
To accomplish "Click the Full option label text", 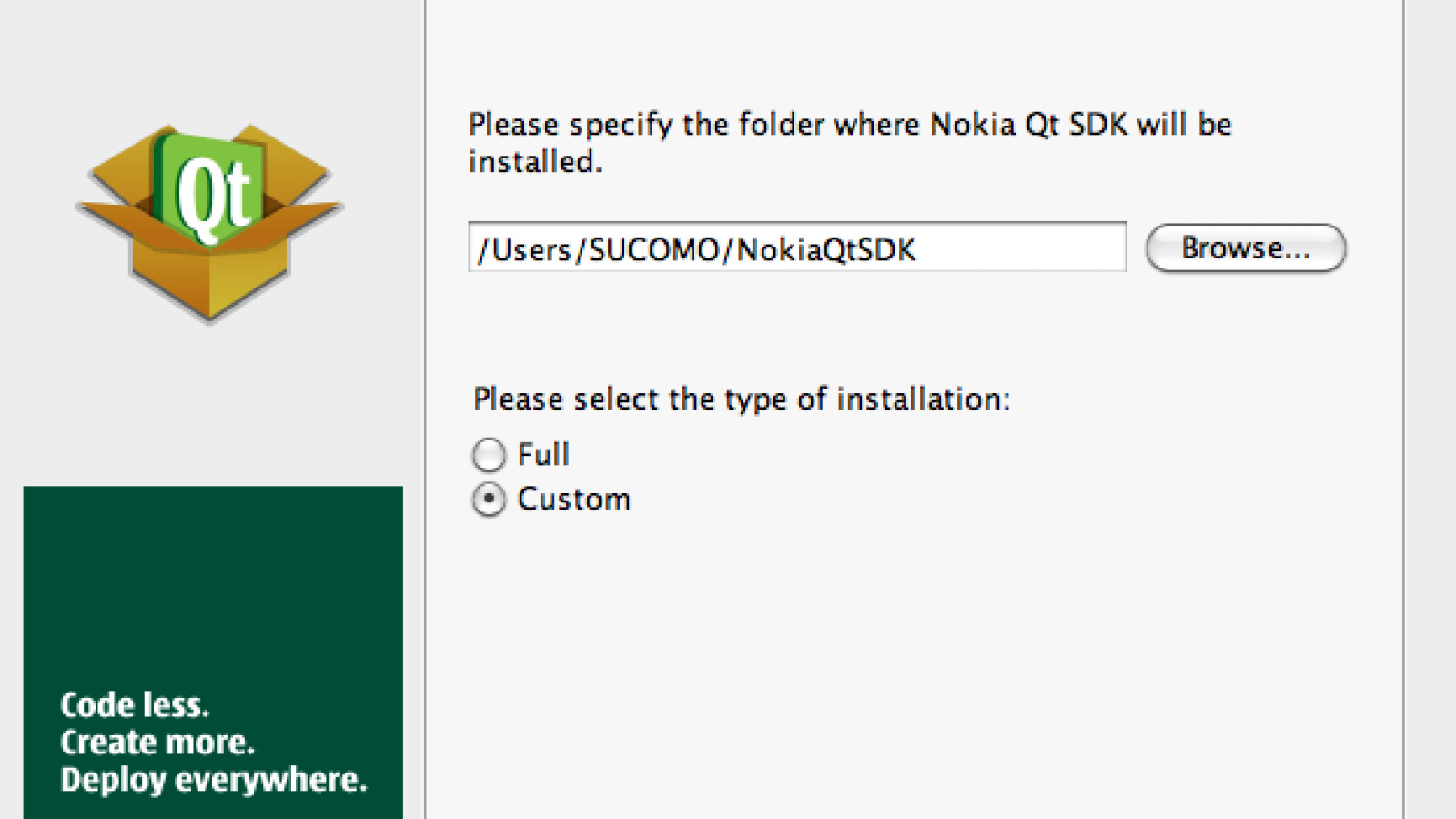I will click(542, 454).
